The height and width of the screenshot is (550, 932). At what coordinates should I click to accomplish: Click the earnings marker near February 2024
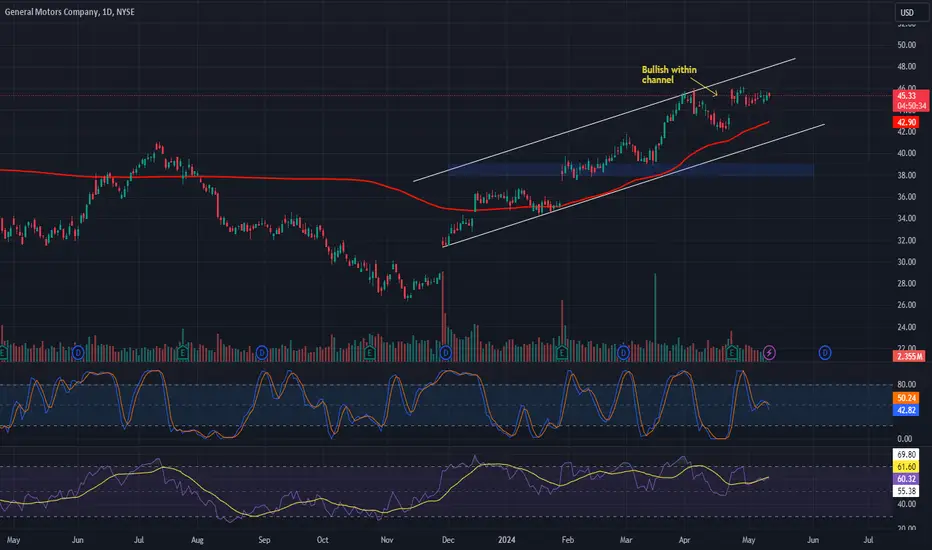562,353
